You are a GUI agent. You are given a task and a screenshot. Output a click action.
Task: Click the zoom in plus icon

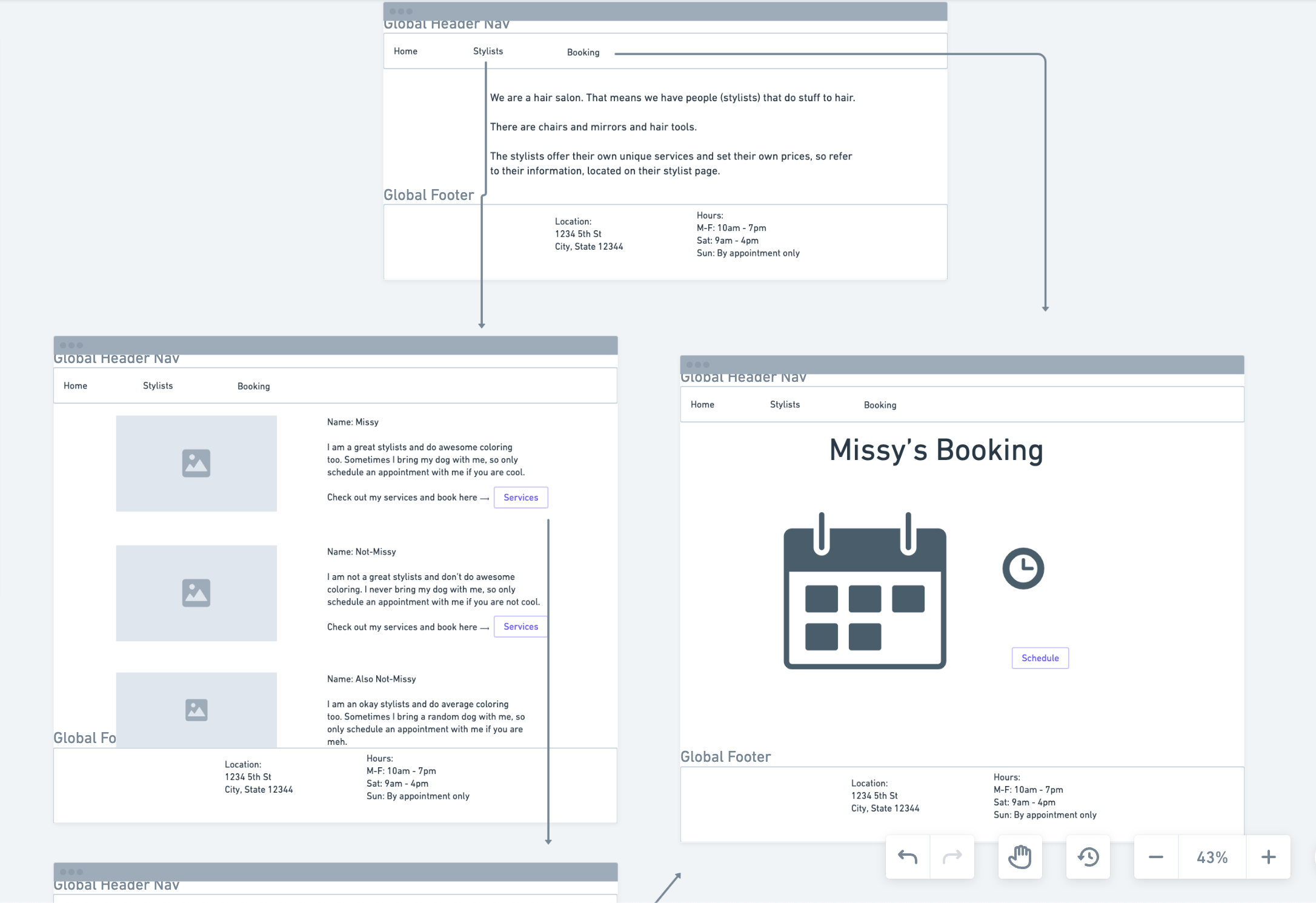[1268, 857]
